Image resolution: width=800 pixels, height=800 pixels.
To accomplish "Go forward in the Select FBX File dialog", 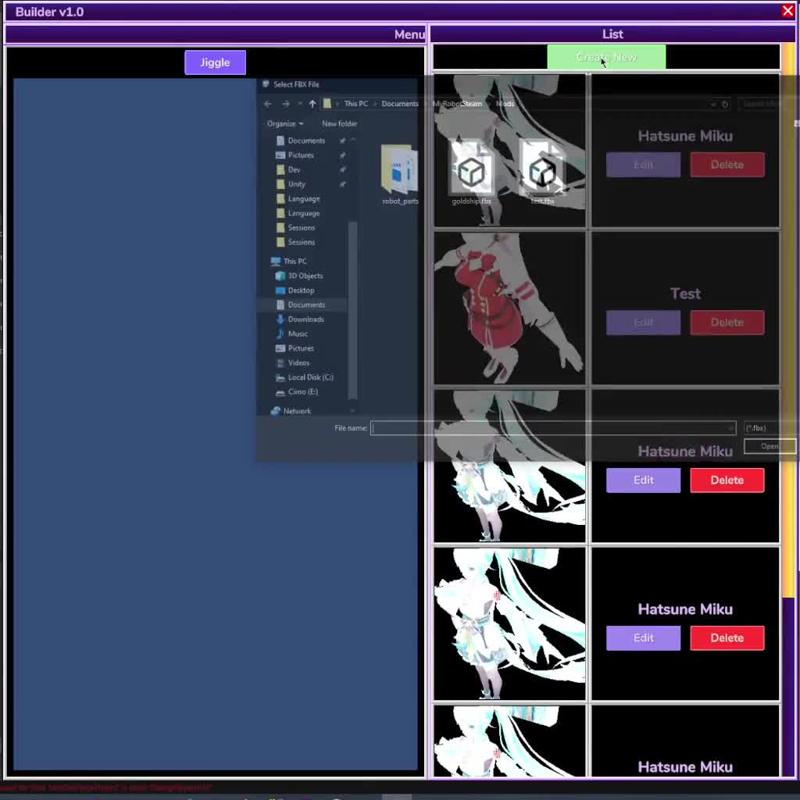I will click(286, 104).
